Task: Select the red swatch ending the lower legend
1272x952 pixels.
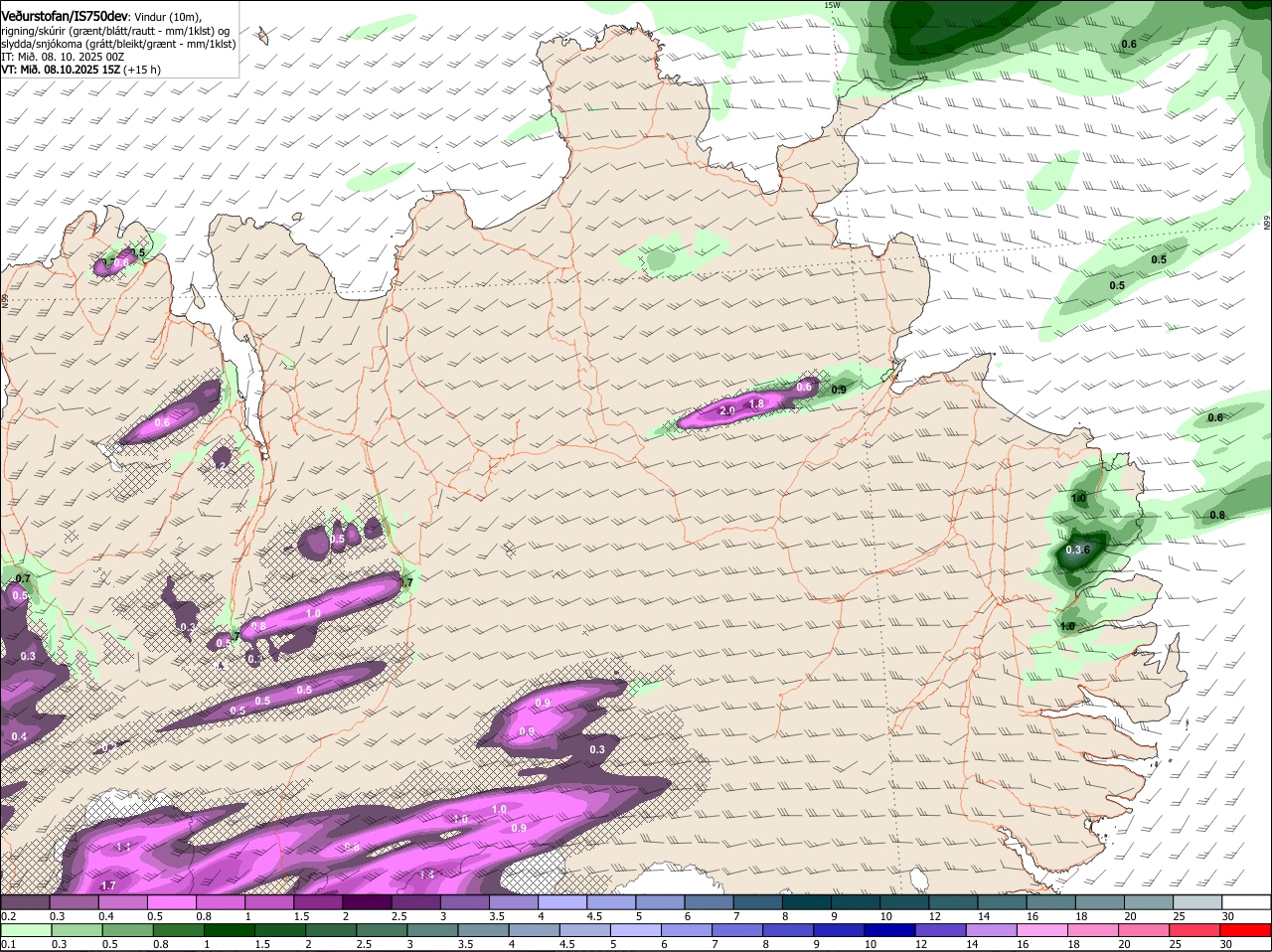Action: tap(1246, 930)
